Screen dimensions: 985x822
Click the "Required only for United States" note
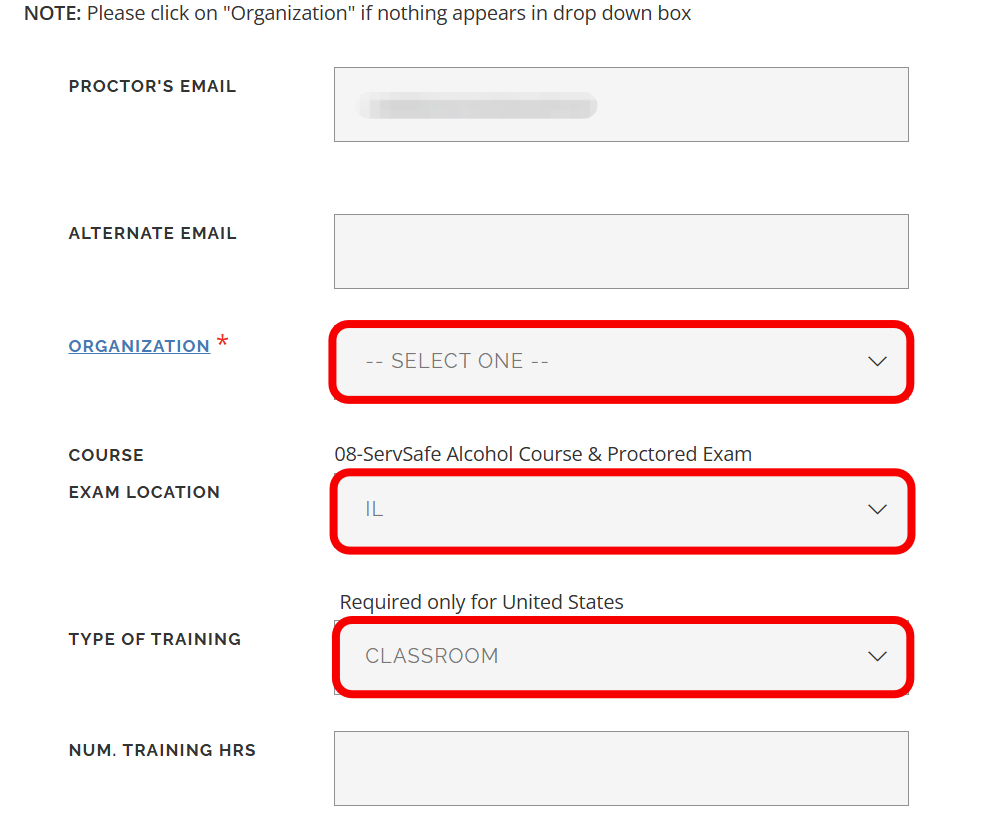pyautogui.click(x=481, y=602)
